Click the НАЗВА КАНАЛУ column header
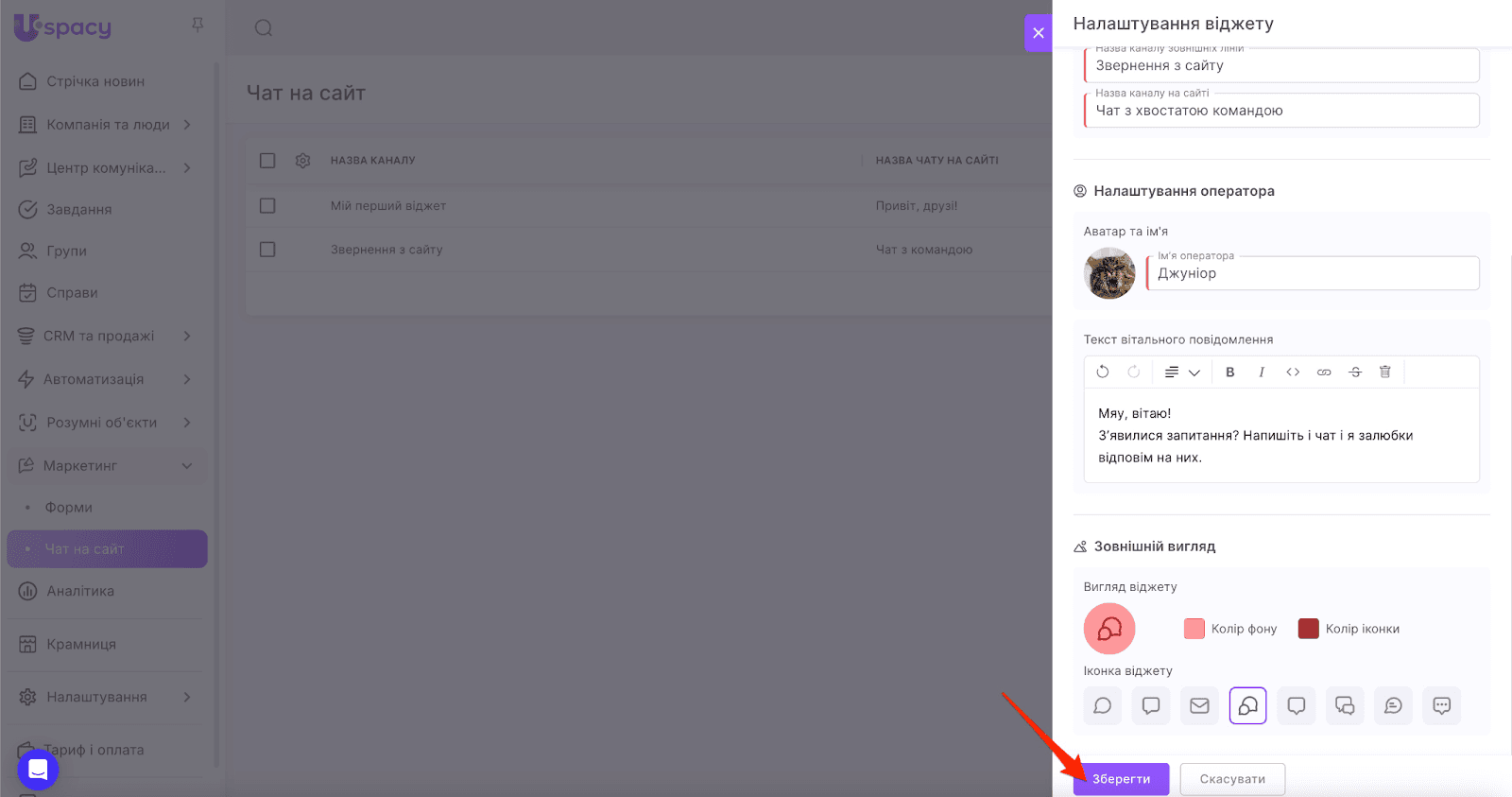This screenshot has width=1512, height=797. [373, 161]
